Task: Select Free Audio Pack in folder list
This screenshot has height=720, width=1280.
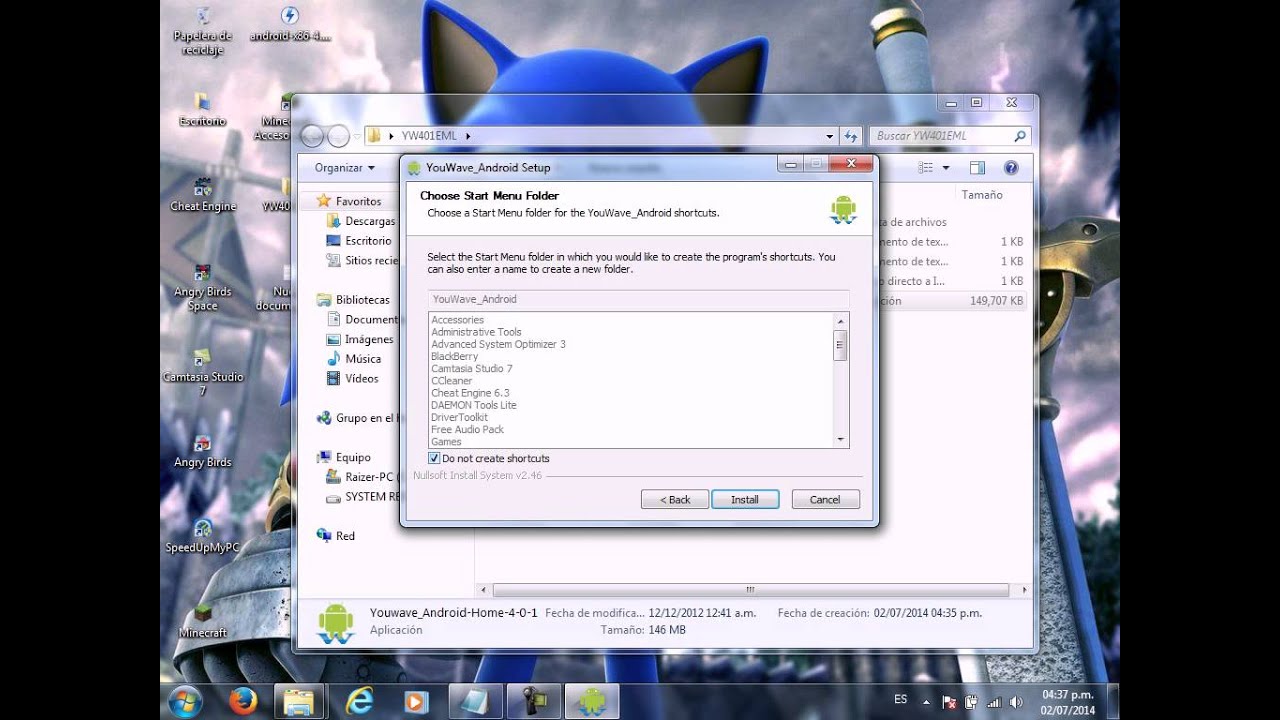Action: 467,429
